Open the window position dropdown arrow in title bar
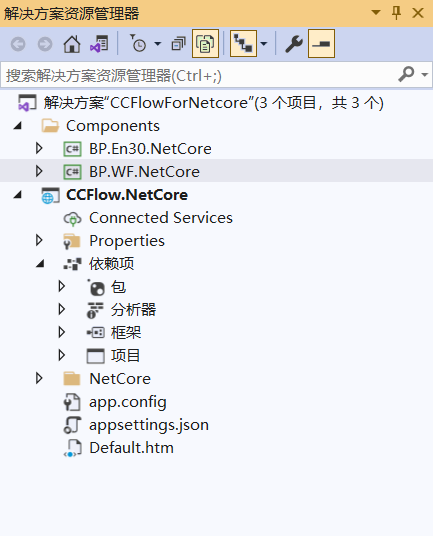 [376, 13]
